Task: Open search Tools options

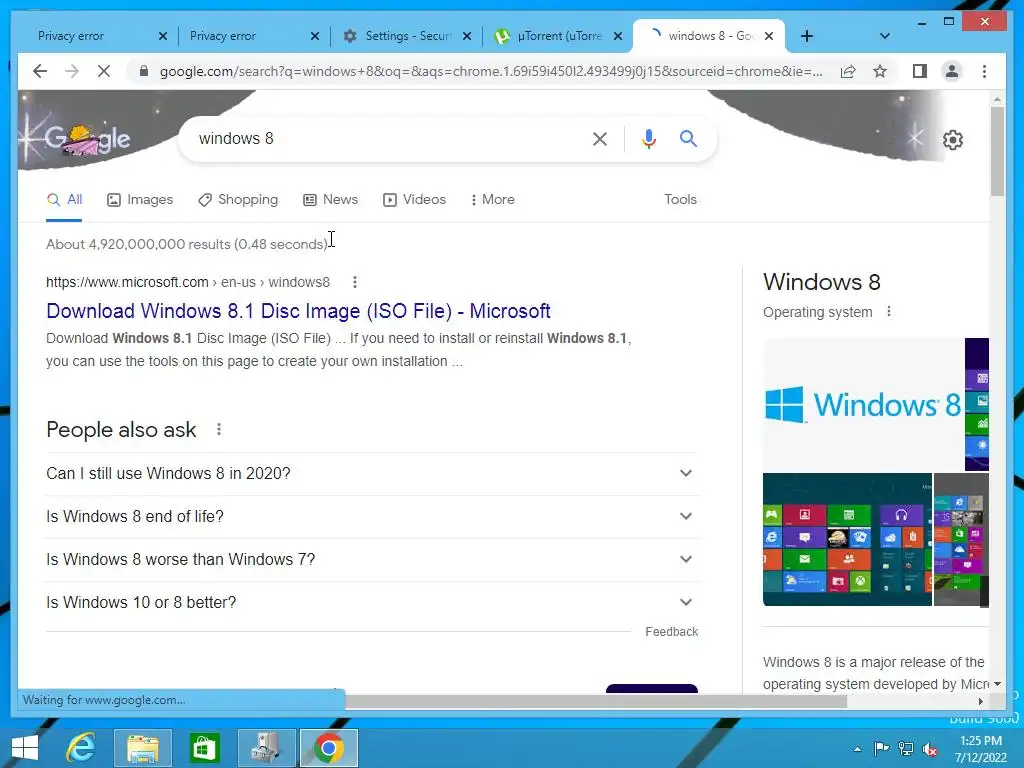Action: 680,200
